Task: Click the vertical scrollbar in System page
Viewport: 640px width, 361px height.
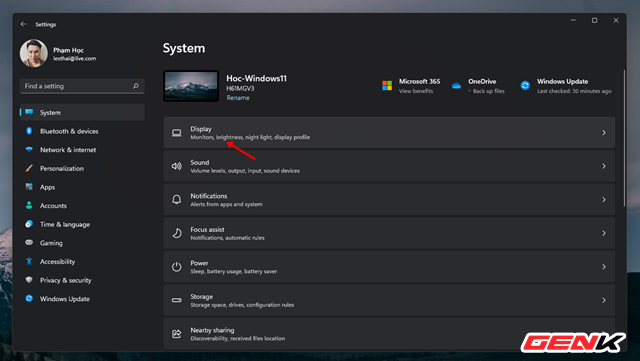Action: click(624, 138)
